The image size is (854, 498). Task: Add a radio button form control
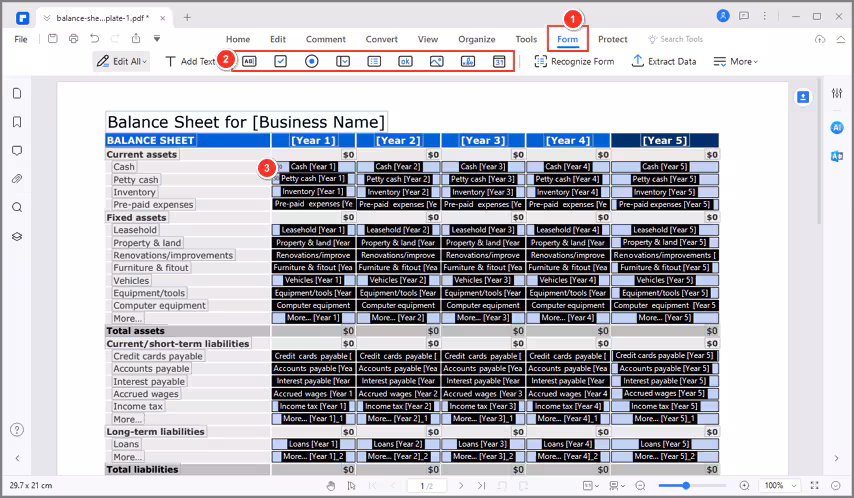click(x=312, y=62)
